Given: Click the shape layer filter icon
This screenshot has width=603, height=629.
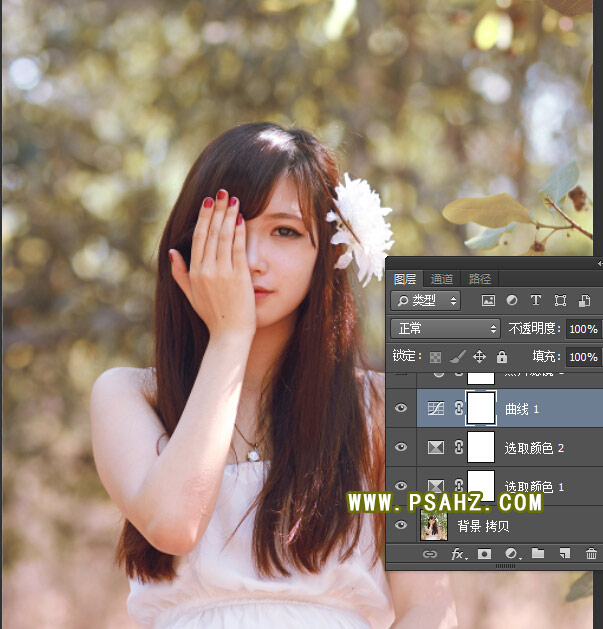Looking at the screenshot, I should point(560,300).
